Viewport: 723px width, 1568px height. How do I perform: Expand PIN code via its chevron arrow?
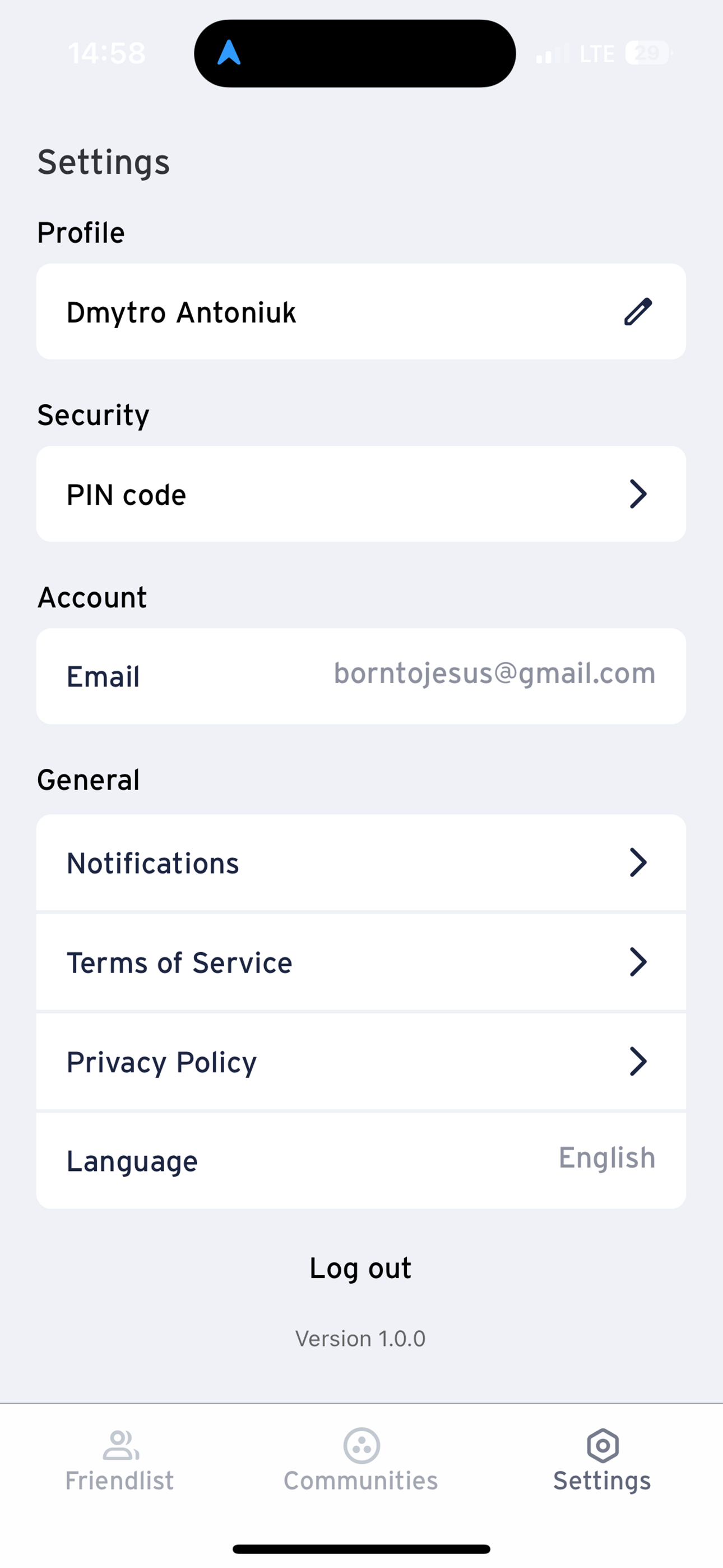tap(638, 494)
